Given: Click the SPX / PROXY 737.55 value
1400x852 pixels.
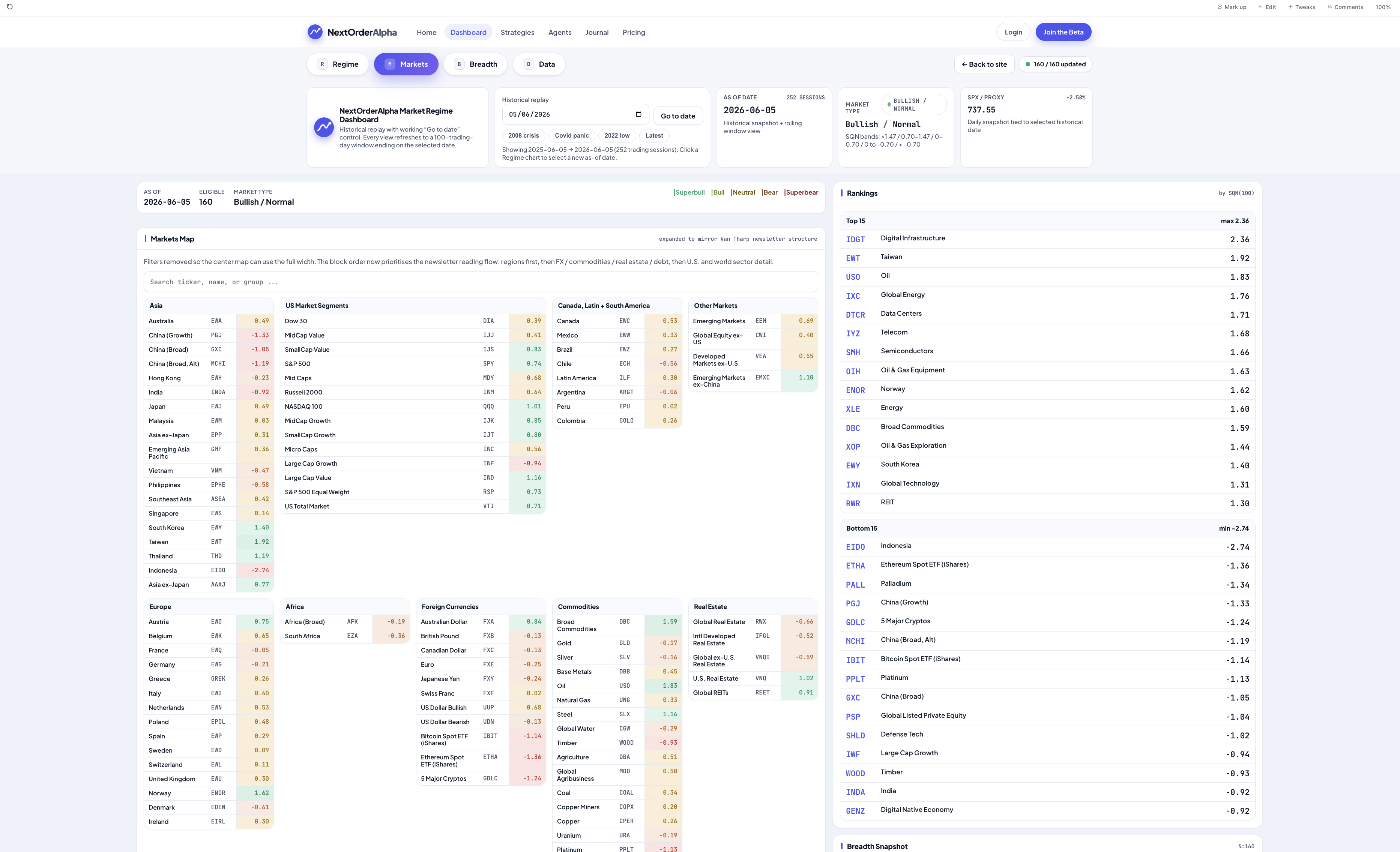Looking at the screenshot, I should coord(981,109).
